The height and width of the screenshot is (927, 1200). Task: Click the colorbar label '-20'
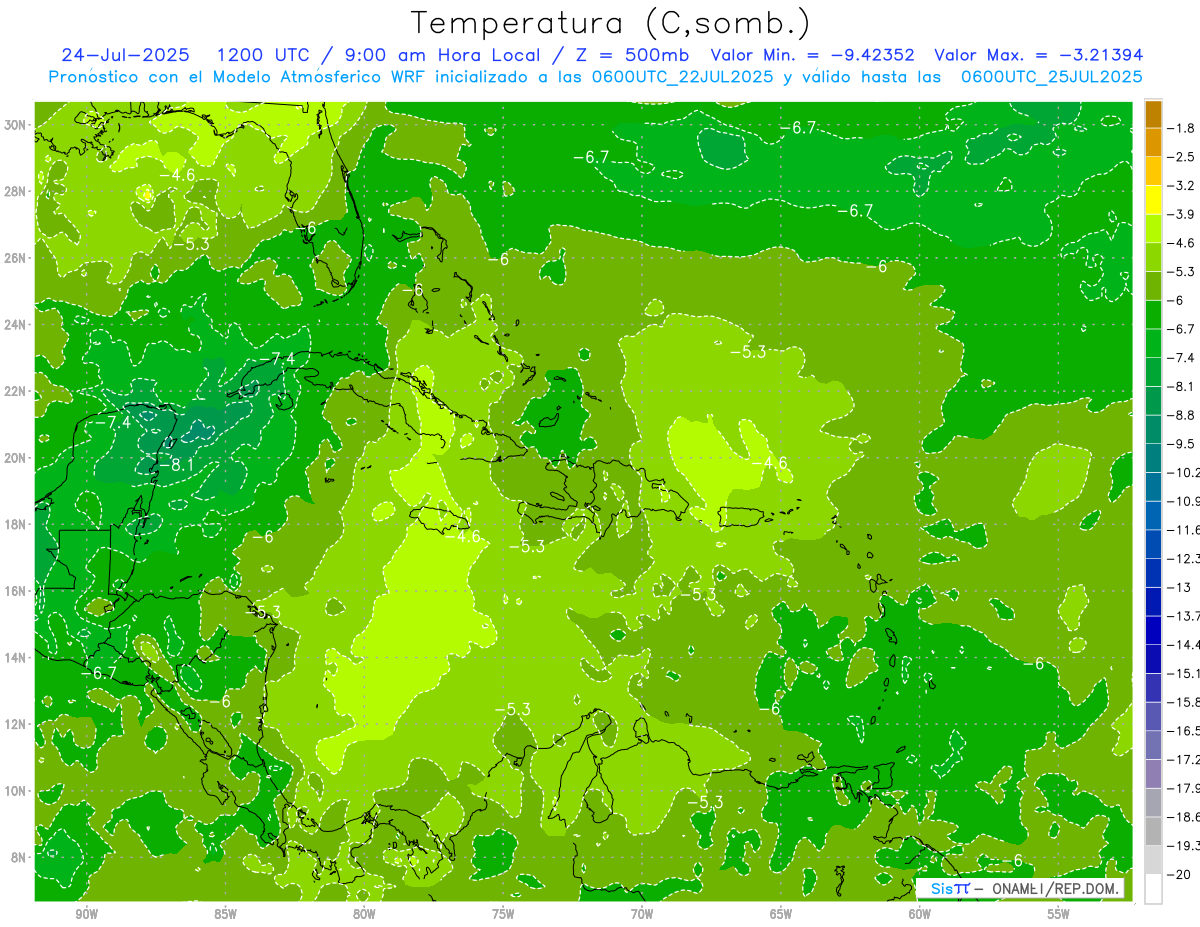(1179, 874)
